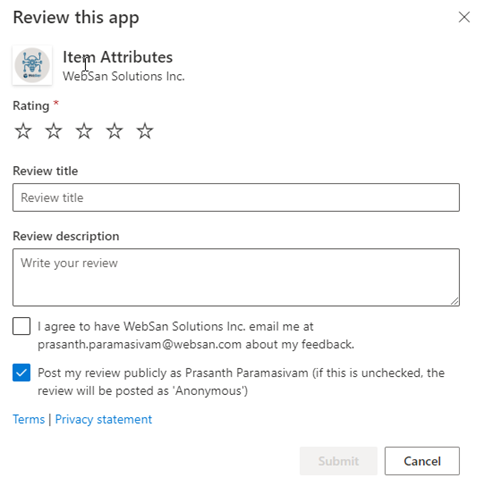Cancel the review dialog

tap(422, 461)
